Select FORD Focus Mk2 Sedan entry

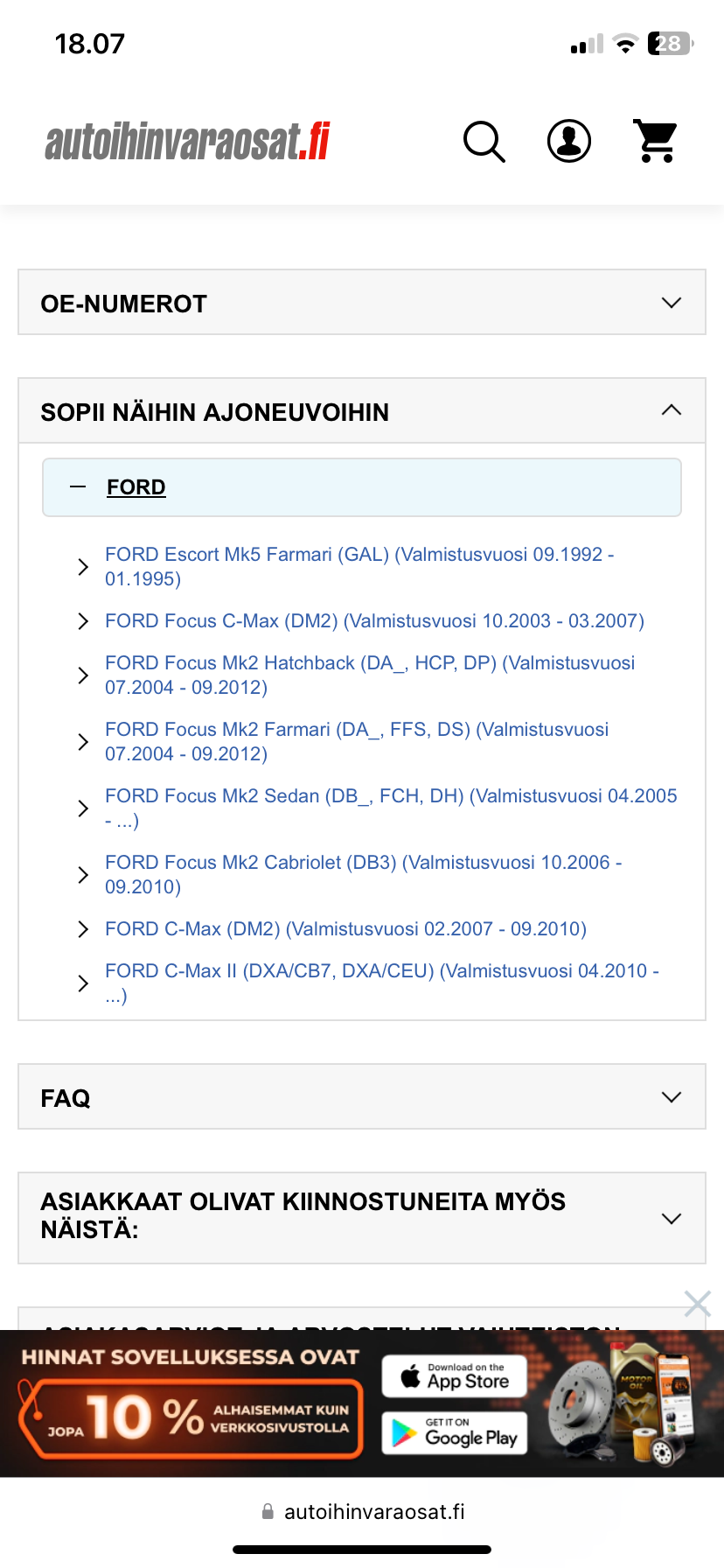390,808
